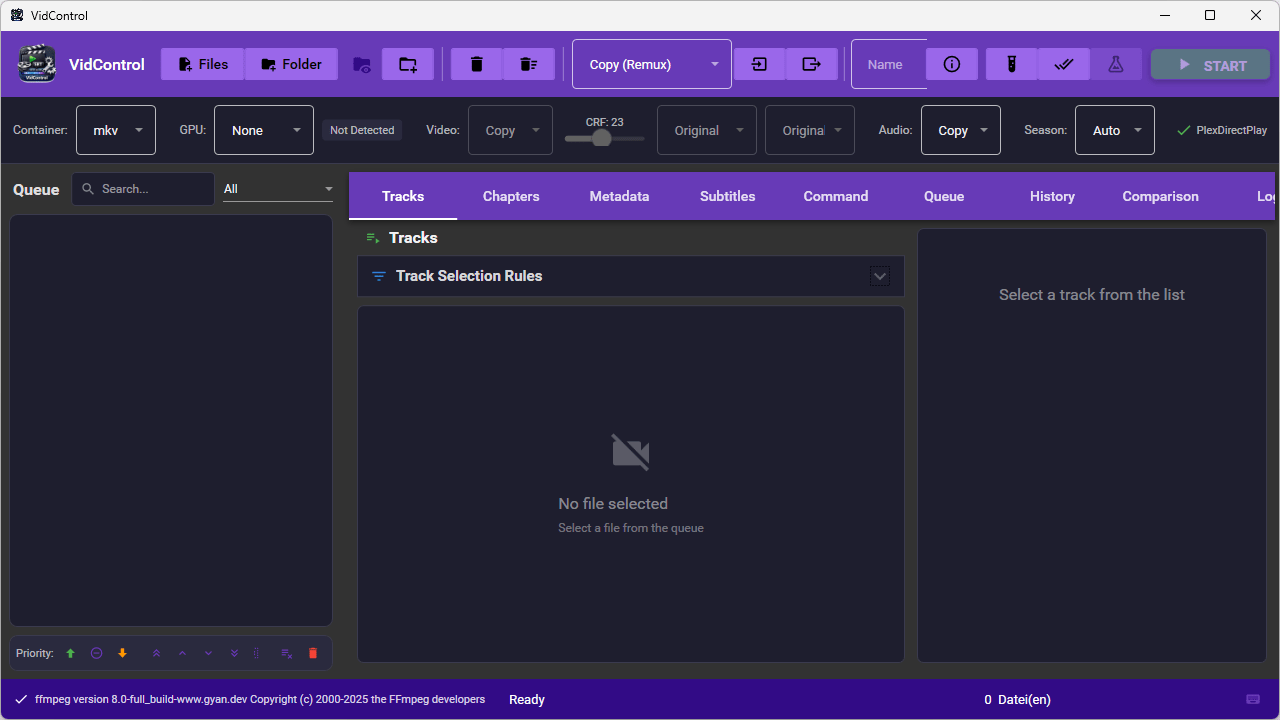This screenshot has height=720, width=1280.
Task: Open the Copy (Remux) preset dropdown
Action: pos(652,64)
